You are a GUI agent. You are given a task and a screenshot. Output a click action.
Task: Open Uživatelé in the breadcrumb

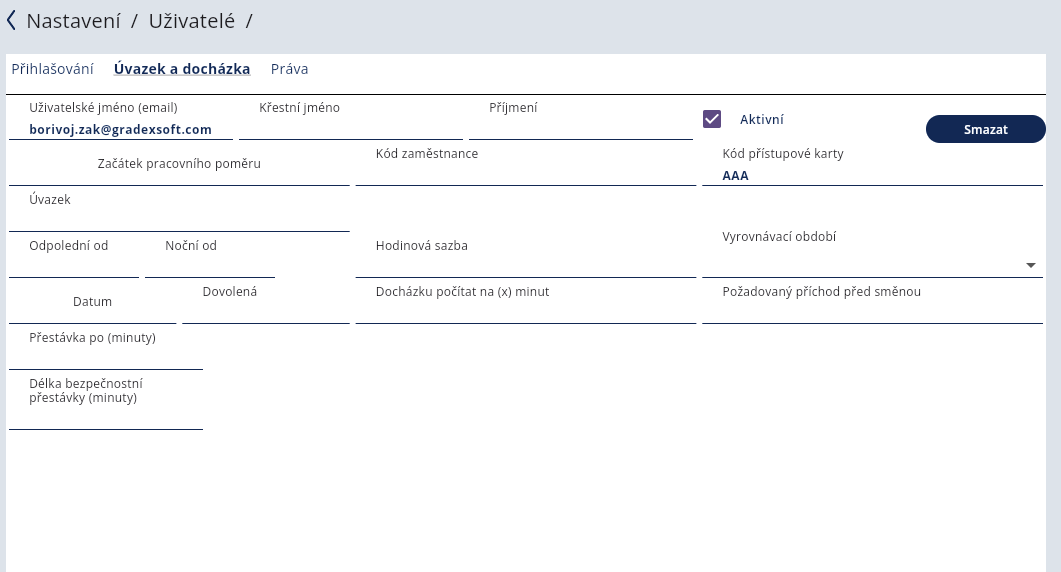tap(191, 20)
